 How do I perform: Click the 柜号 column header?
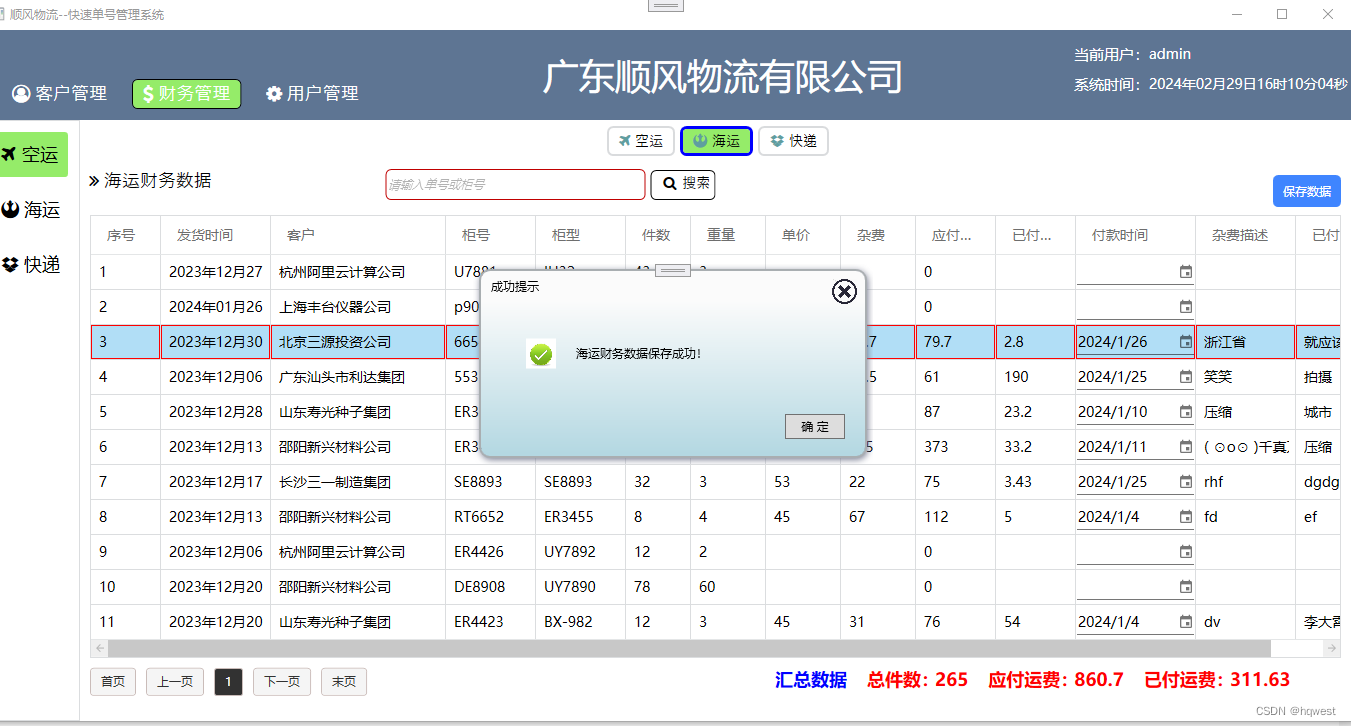pos(491,235)
